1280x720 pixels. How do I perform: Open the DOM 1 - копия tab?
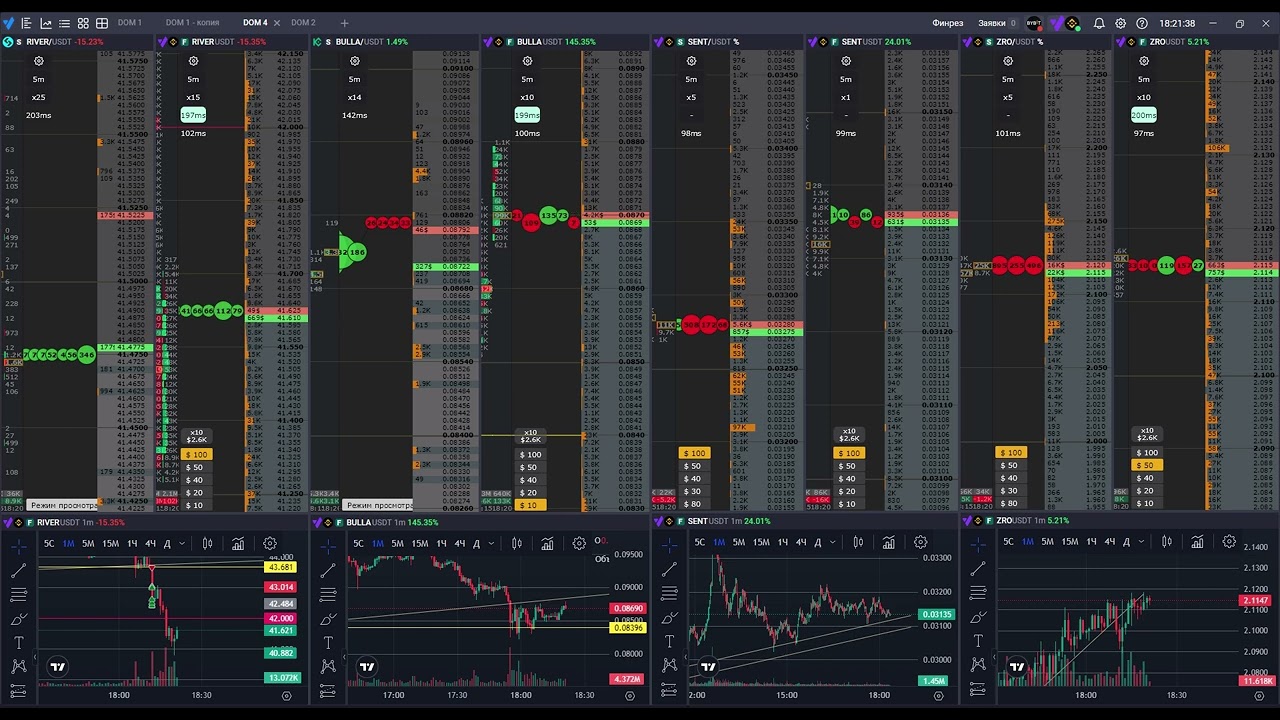coord(192,23)
